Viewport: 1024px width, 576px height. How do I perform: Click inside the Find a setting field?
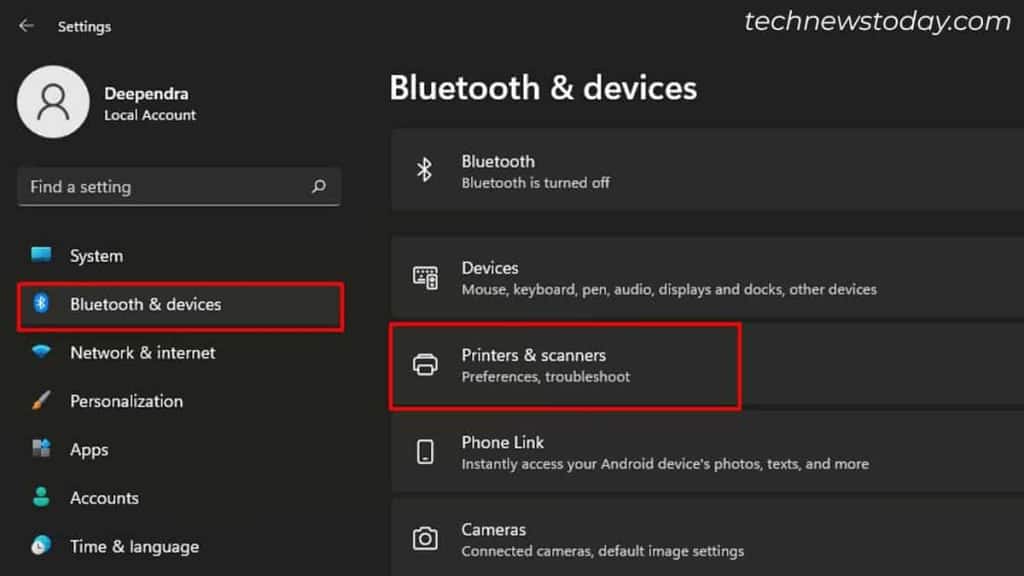pos(150,187)
